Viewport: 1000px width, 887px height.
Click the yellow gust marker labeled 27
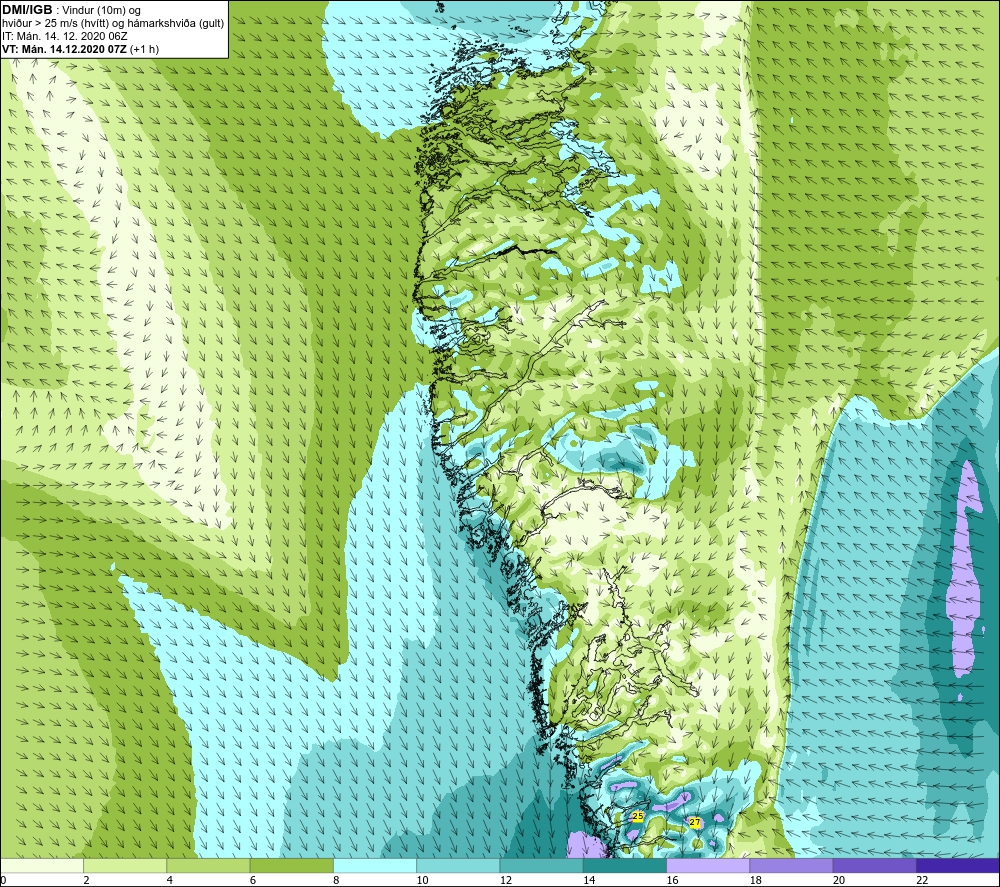click(695, 823)
